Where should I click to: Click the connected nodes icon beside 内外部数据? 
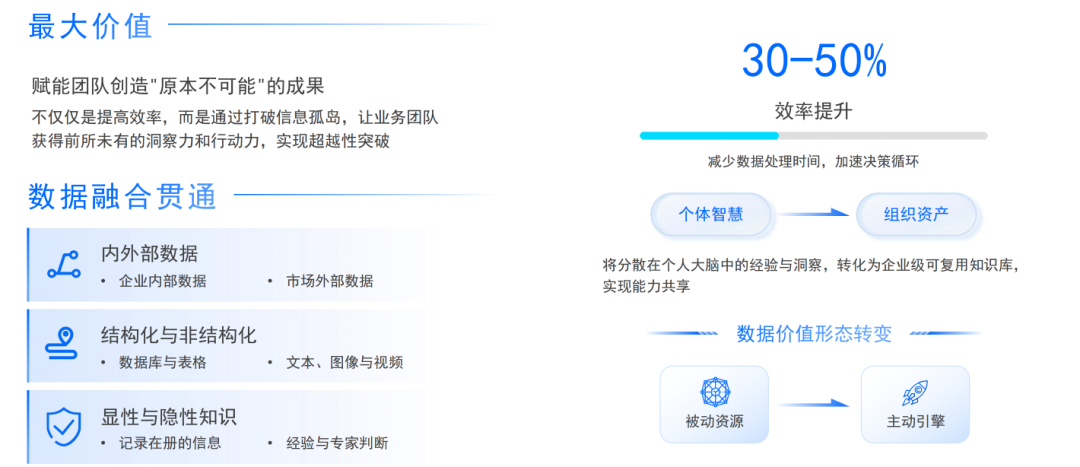63,264
